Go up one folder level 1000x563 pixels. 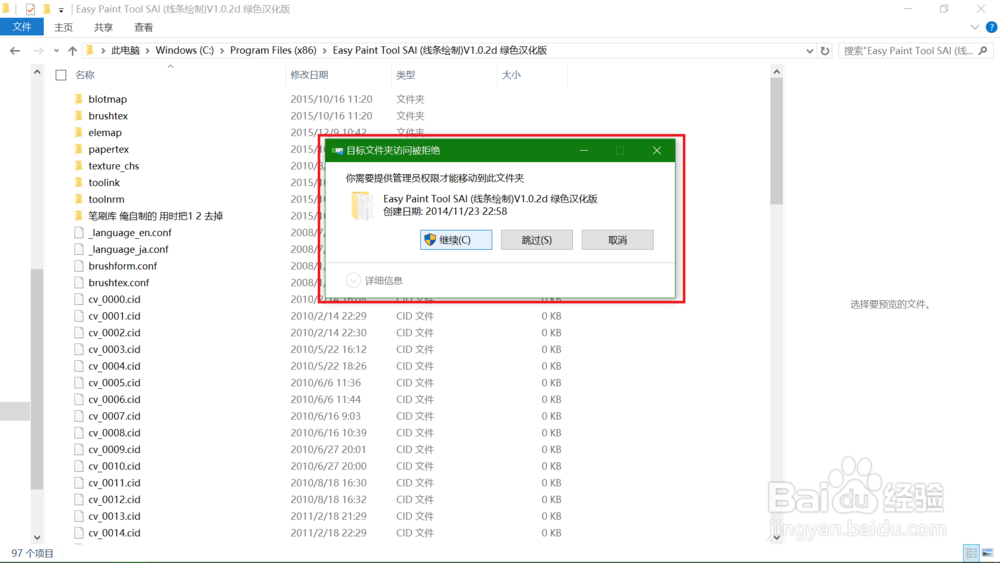72,50
